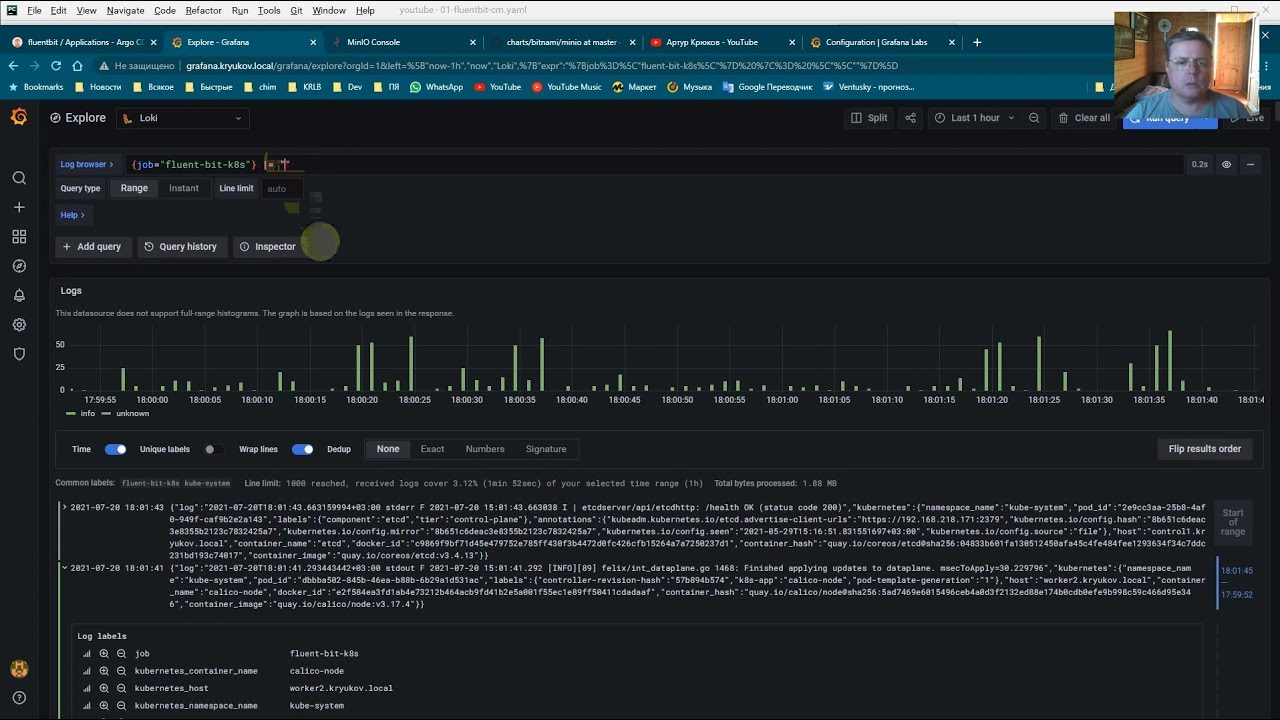Viewport: 1280px width, 720px height.
Task: Show statistics for kubernetes_host label
Action: (87, 688)
